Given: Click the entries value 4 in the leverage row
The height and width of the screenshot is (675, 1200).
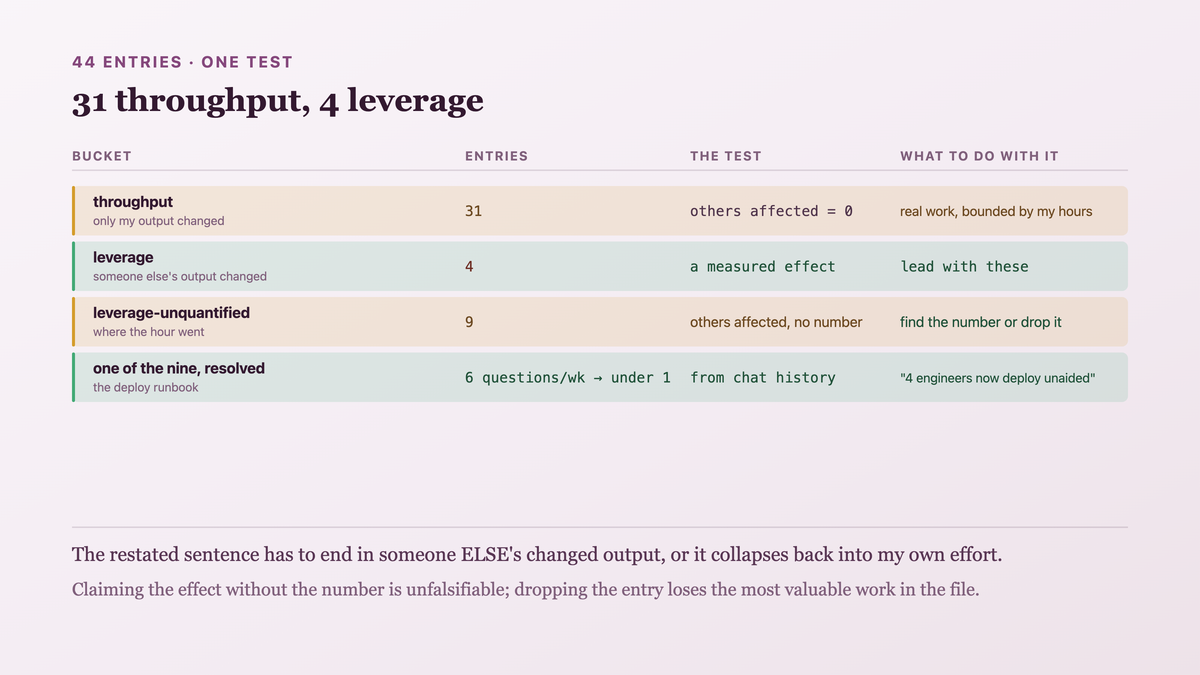Looking at the screenshot, I should click(469, 266).
